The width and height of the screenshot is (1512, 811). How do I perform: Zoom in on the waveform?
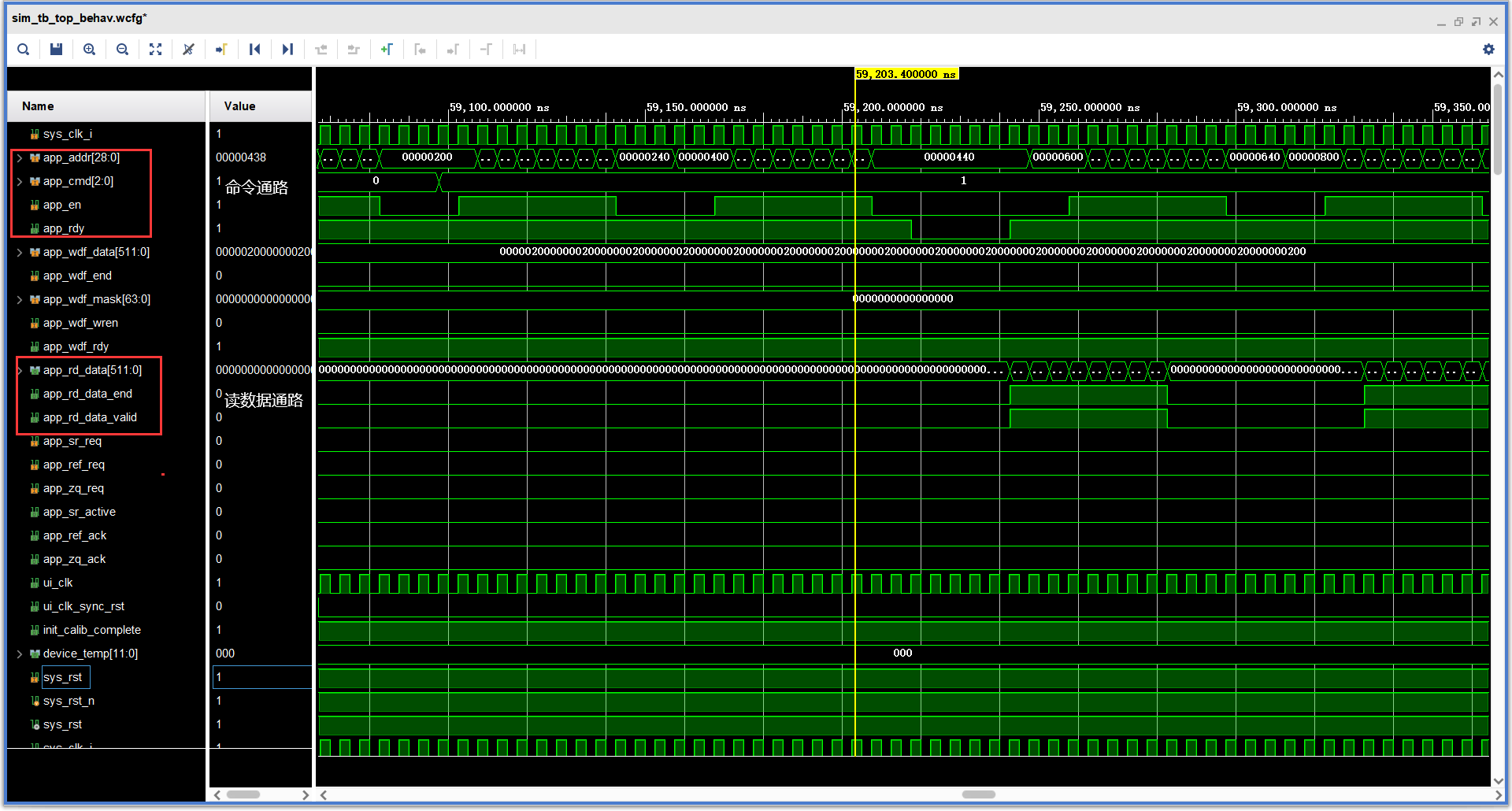click(89, 49)
